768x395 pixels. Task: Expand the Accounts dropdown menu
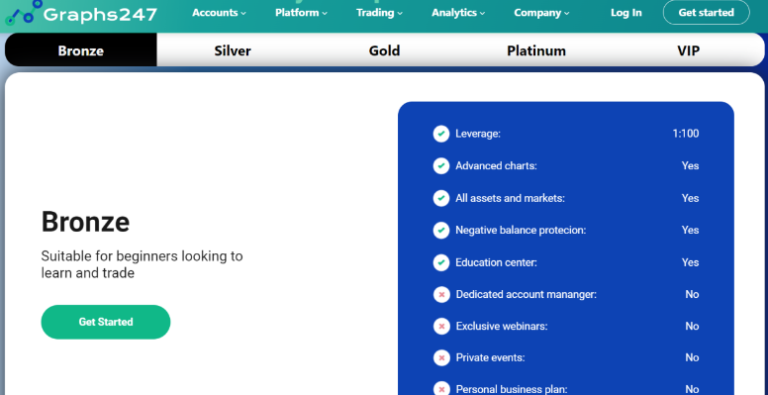219,13
